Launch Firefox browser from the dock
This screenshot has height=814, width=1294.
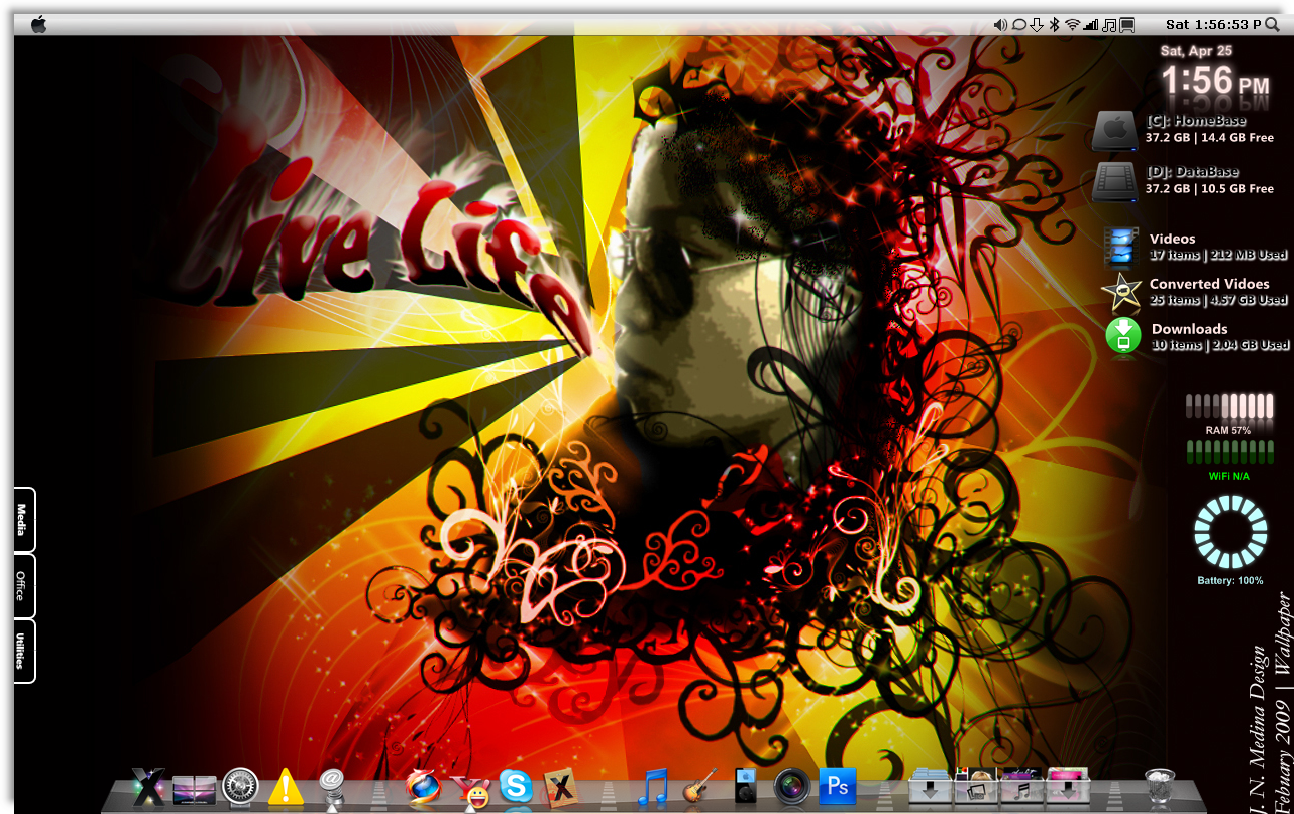(423, 787)
